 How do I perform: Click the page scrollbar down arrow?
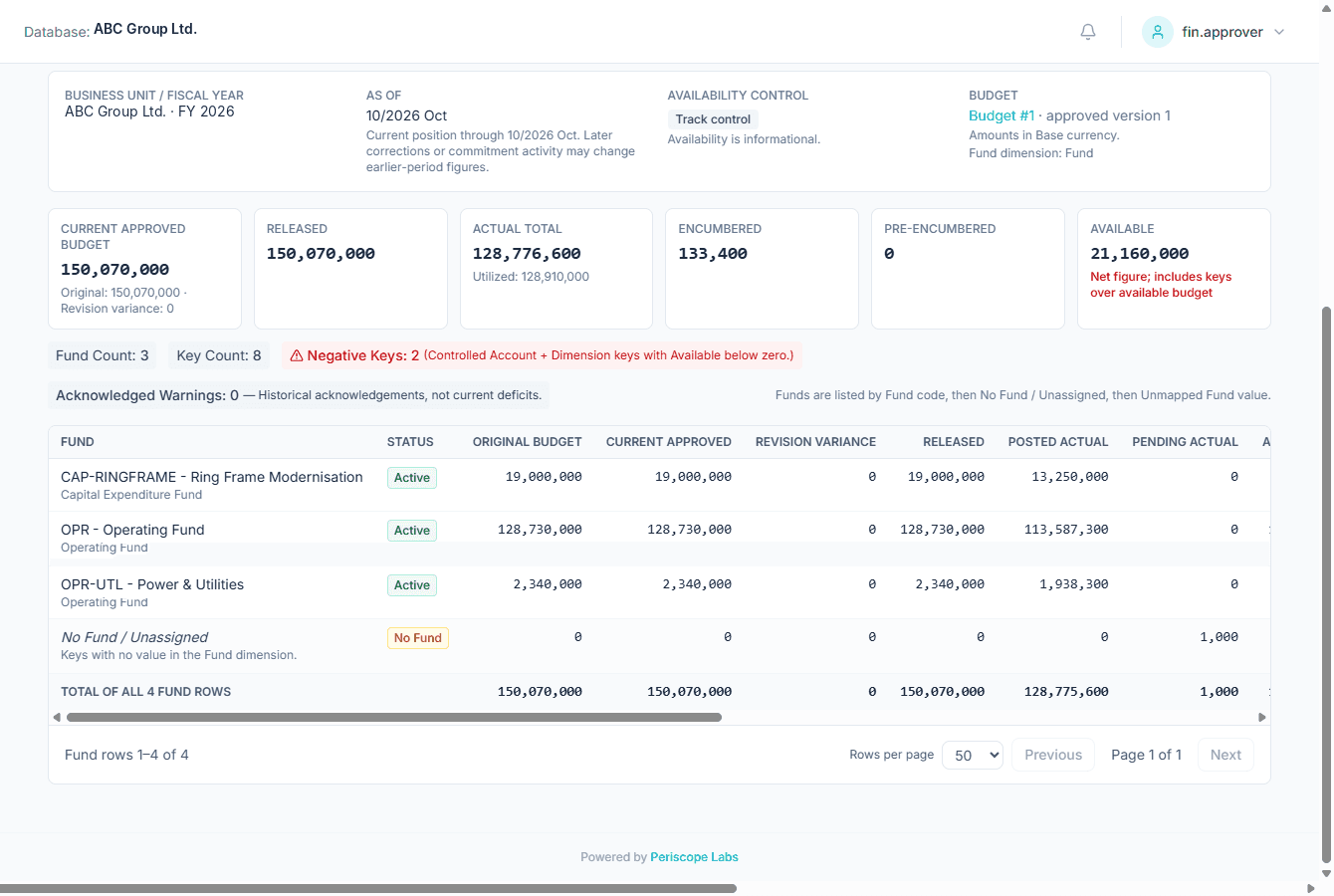(1326, 874)
